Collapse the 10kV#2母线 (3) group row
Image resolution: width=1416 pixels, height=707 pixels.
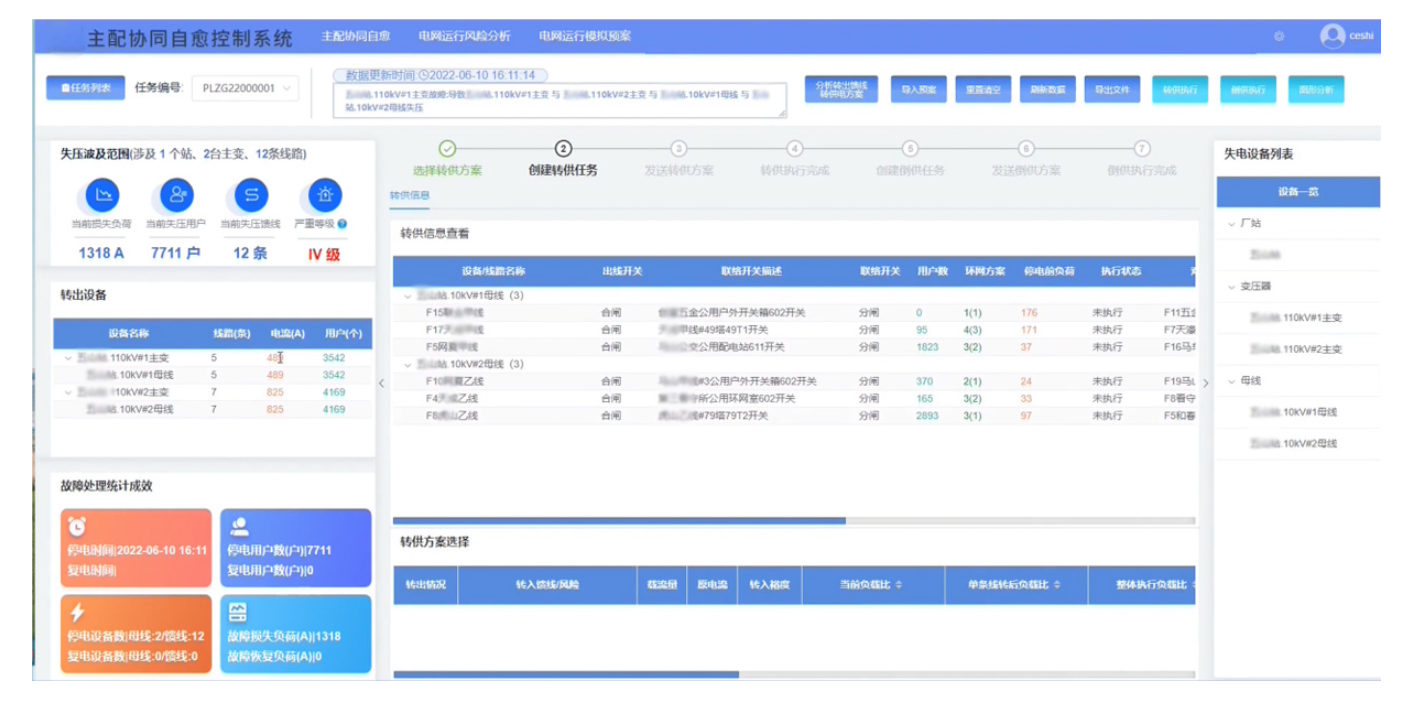click(407, 364)
